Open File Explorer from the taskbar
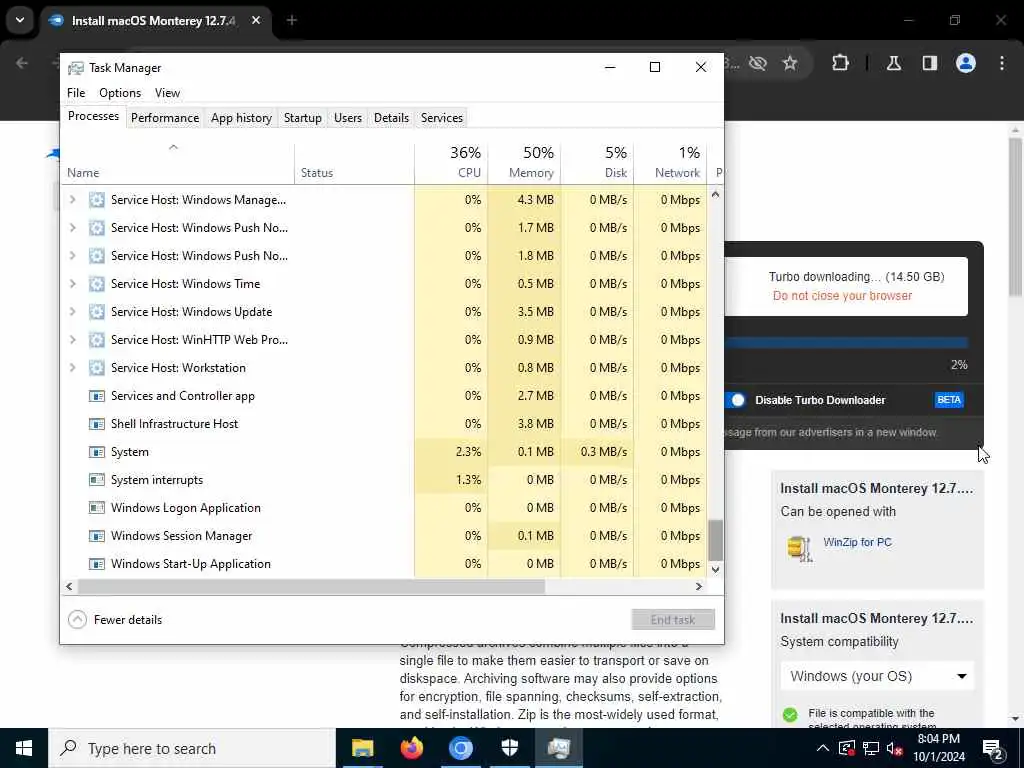This screenshot has width=1024, height=768. [362, 748]
